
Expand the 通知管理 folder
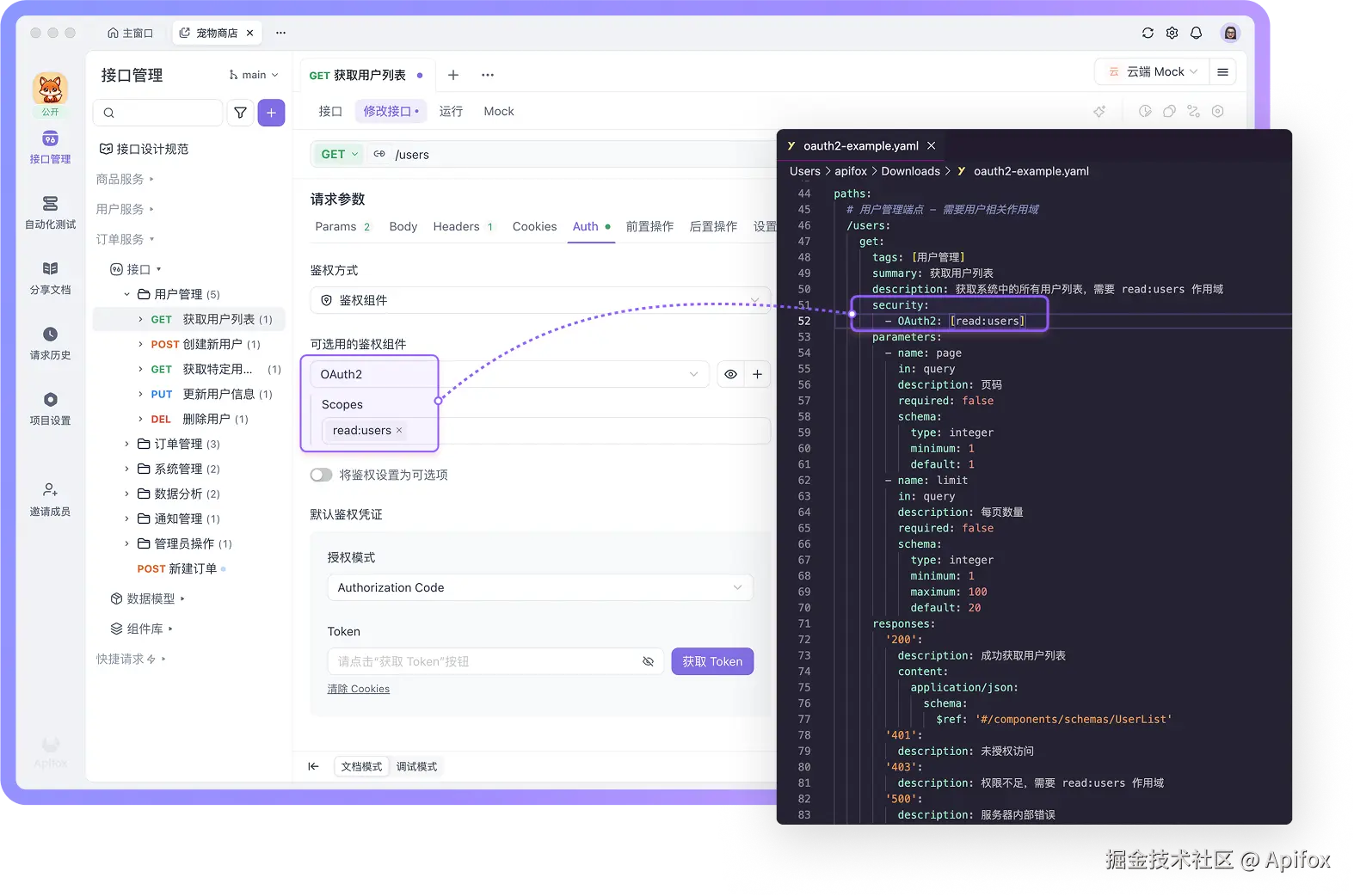pos(127,519)
